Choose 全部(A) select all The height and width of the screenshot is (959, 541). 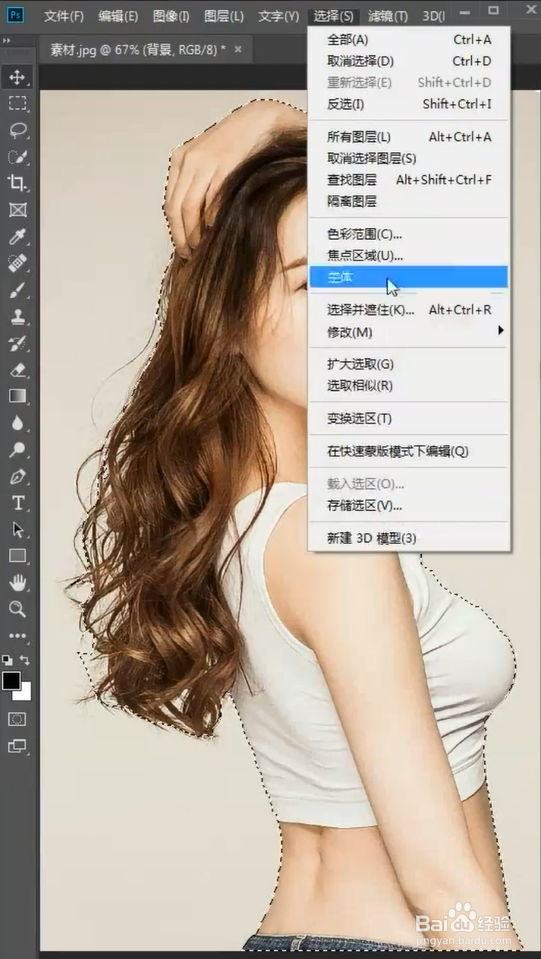click(408, 40)
